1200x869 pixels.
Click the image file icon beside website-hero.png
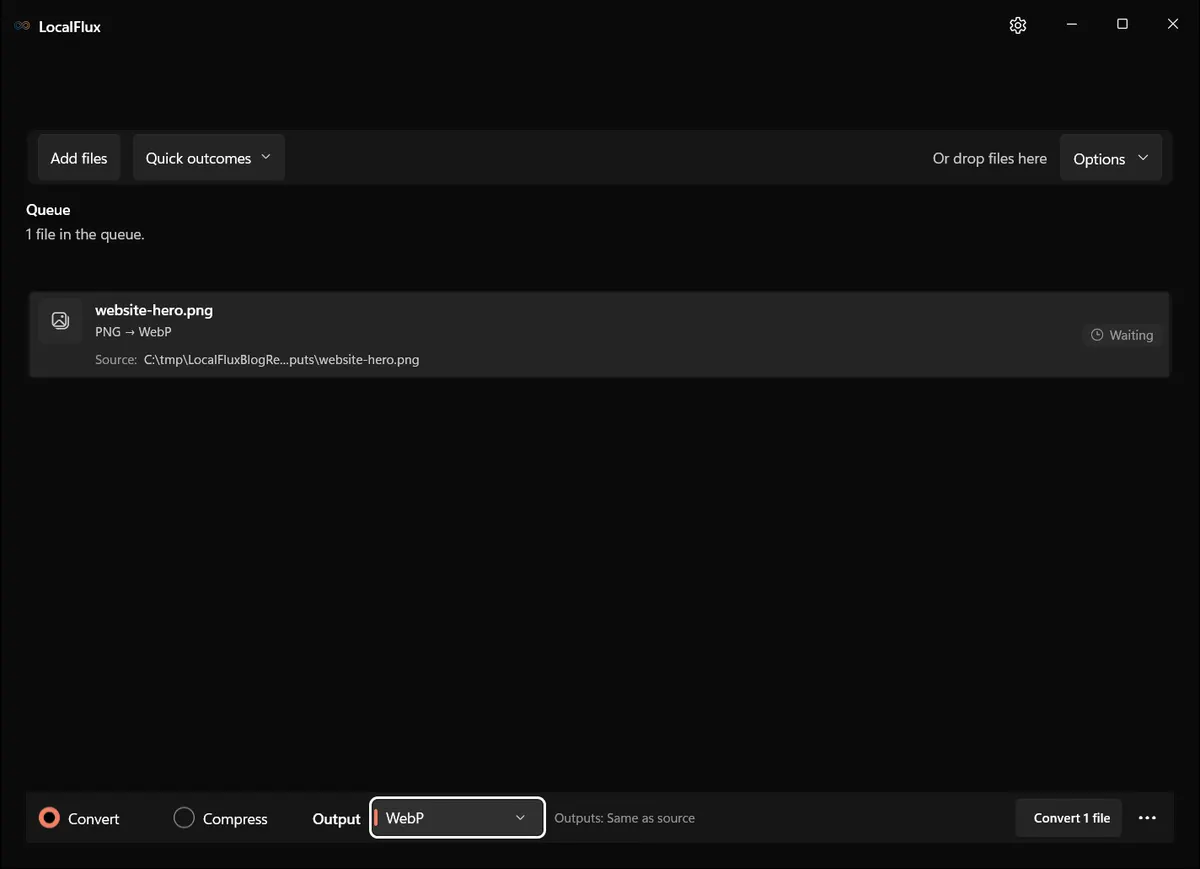(60, 321)
